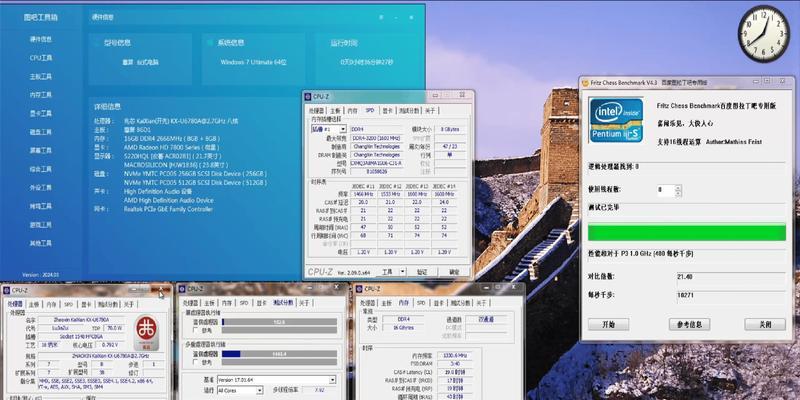Screen dimensions: 800x400
Task: Click the single-thread score bar in CPU-Z bench
Action: [x=279, y=322]
